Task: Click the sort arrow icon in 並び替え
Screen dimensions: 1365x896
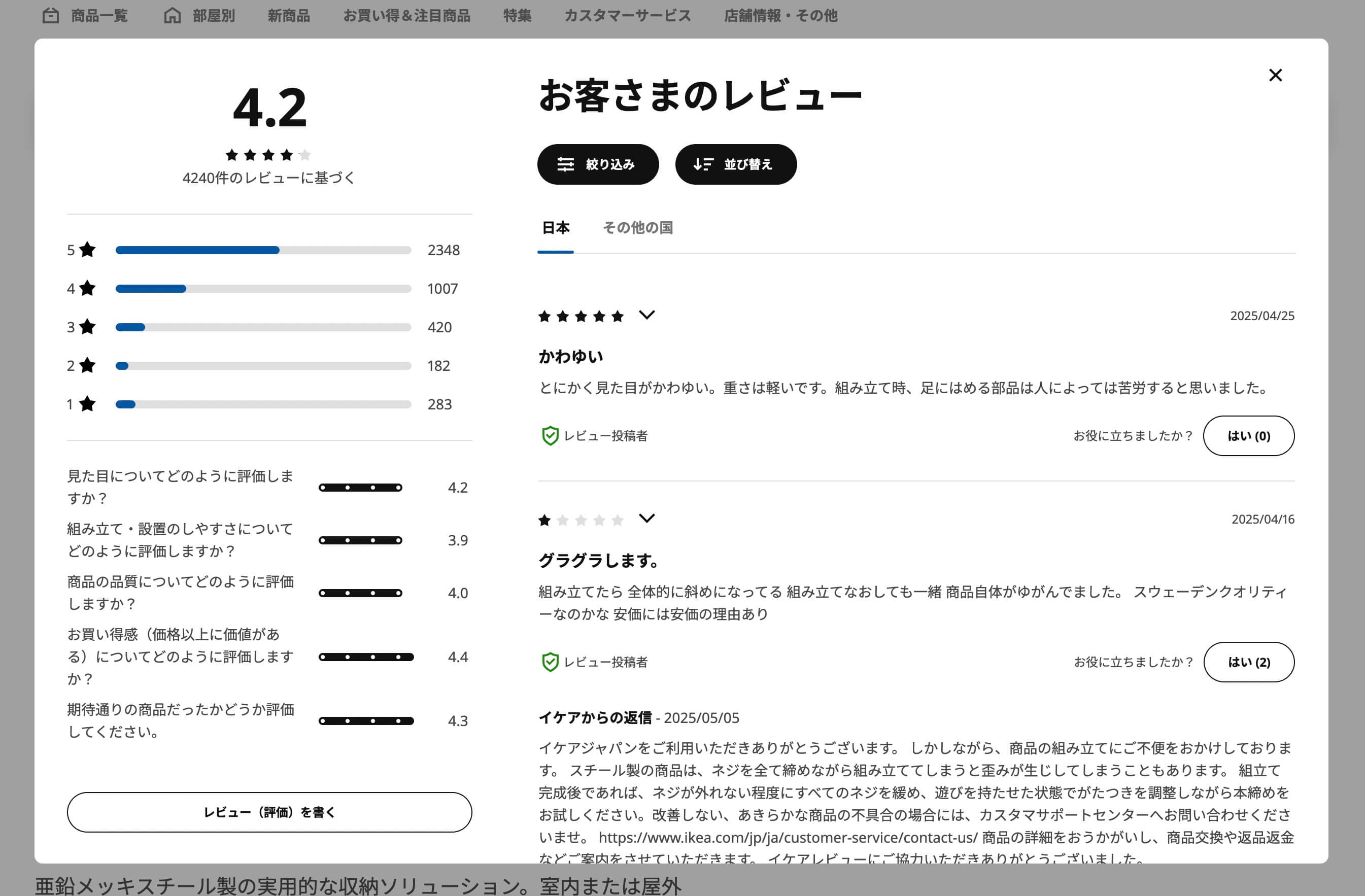Action: click(x=703, y=164)
